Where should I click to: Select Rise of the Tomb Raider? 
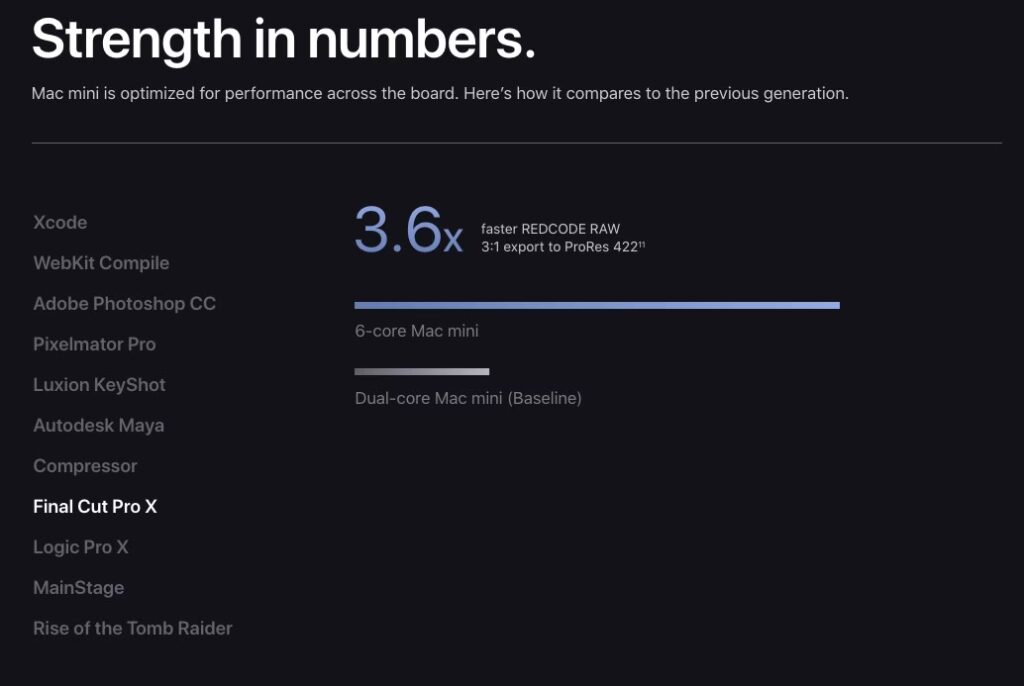click(132, 628)
